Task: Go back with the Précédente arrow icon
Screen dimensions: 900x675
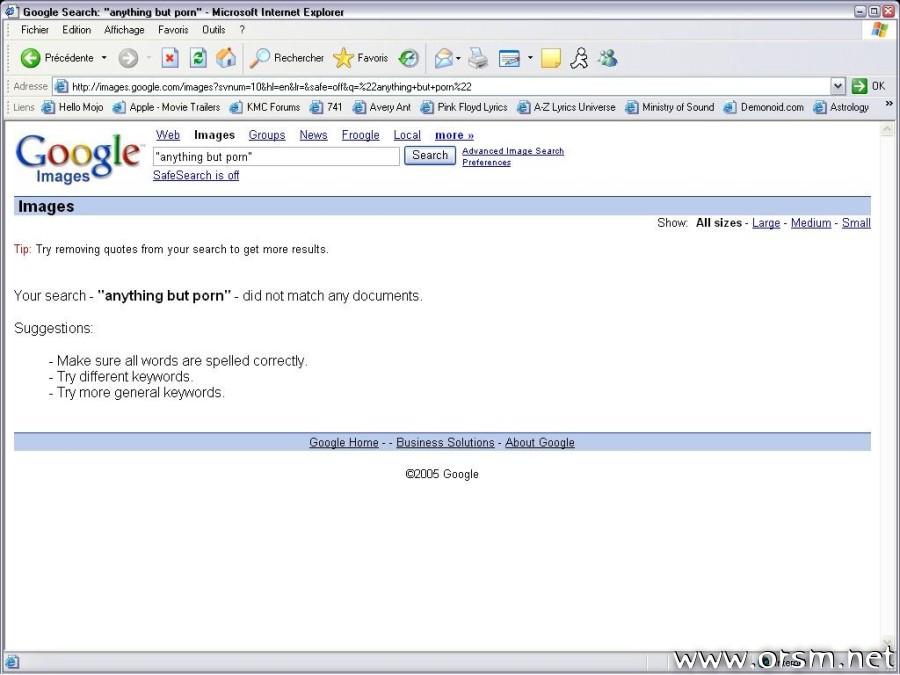Action: (x=30, y=58)
